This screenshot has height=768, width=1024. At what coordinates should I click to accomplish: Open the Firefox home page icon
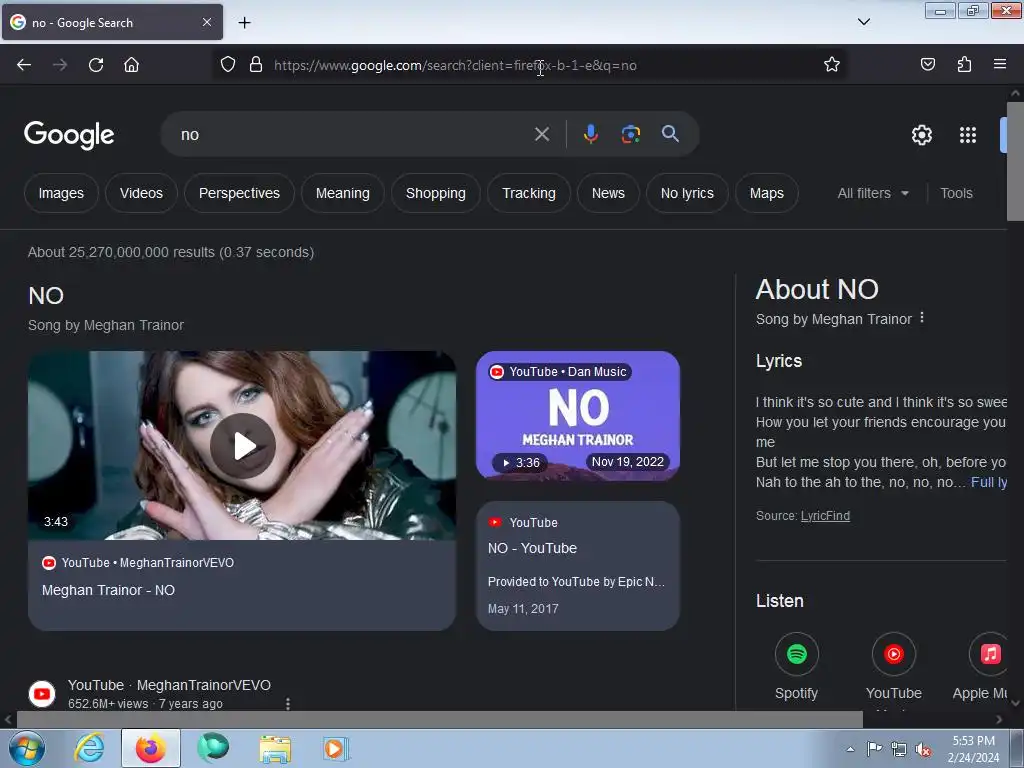click(x=131, y=65)
